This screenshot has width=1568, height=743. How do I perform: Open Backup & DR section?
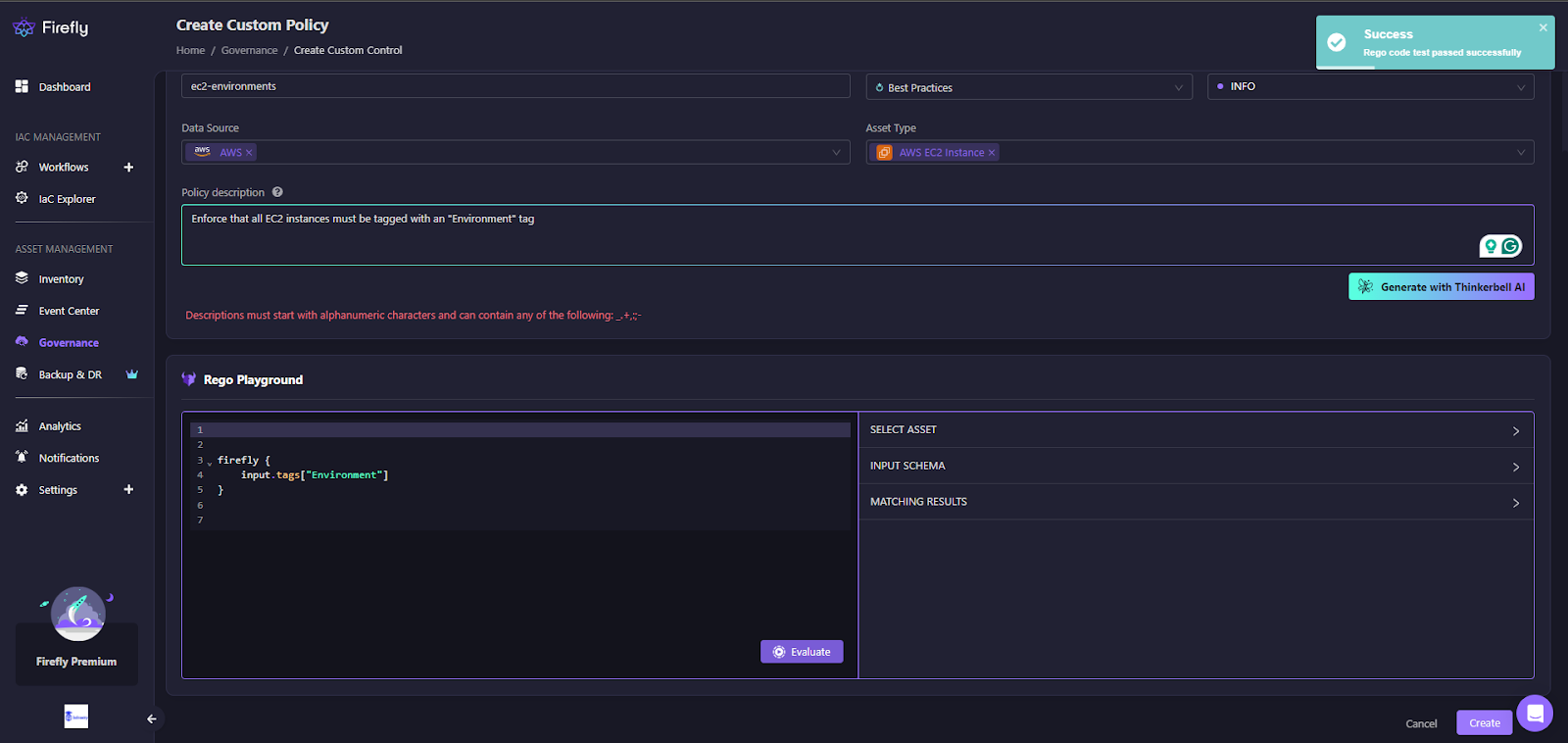[70, 374]
